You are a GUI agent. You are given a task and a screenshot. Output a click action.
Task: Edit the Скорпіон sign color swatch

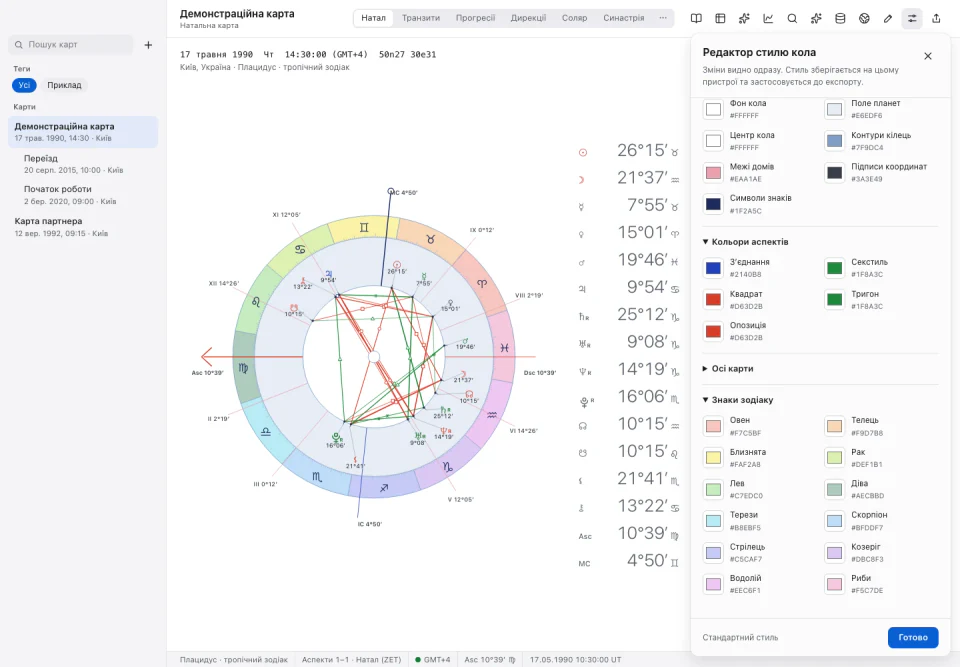pyautogui.click(x=834, y=521)
